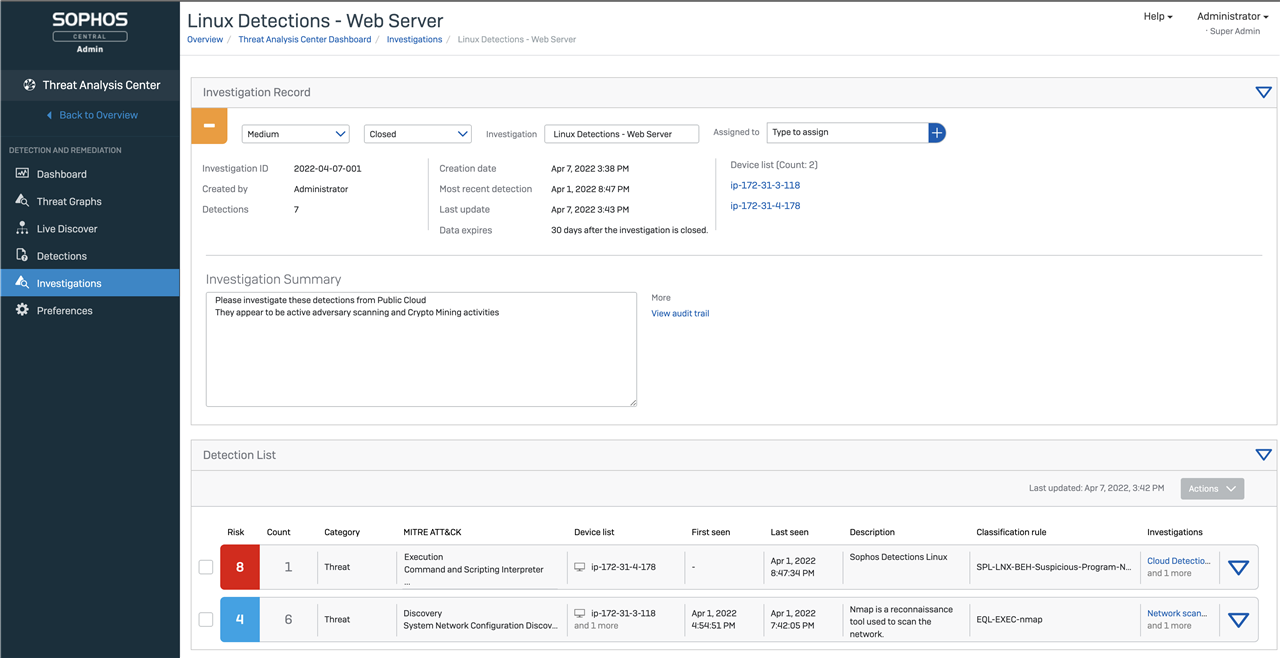This screenshot has width=1280, height=658.
Task: Collapse the Investigation Record panel
Action: tap(1263, 92)
